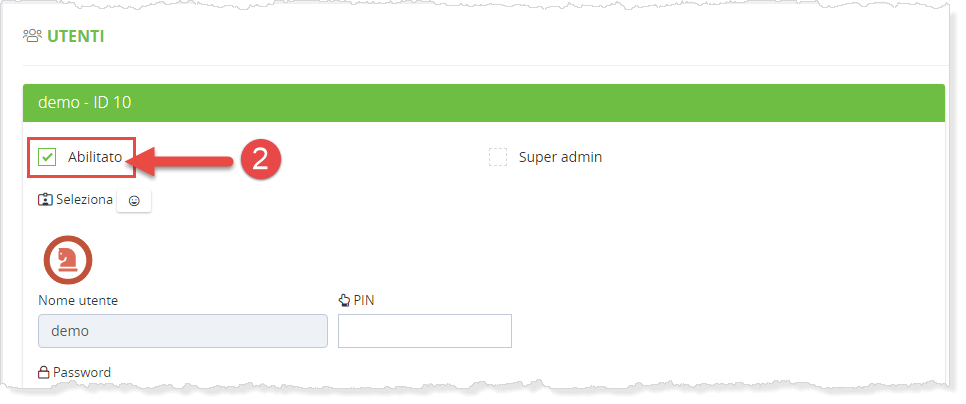Click the users group icon beside UTENTI
Viewport: 966px width, 404px height.
[x=32, y=37]
